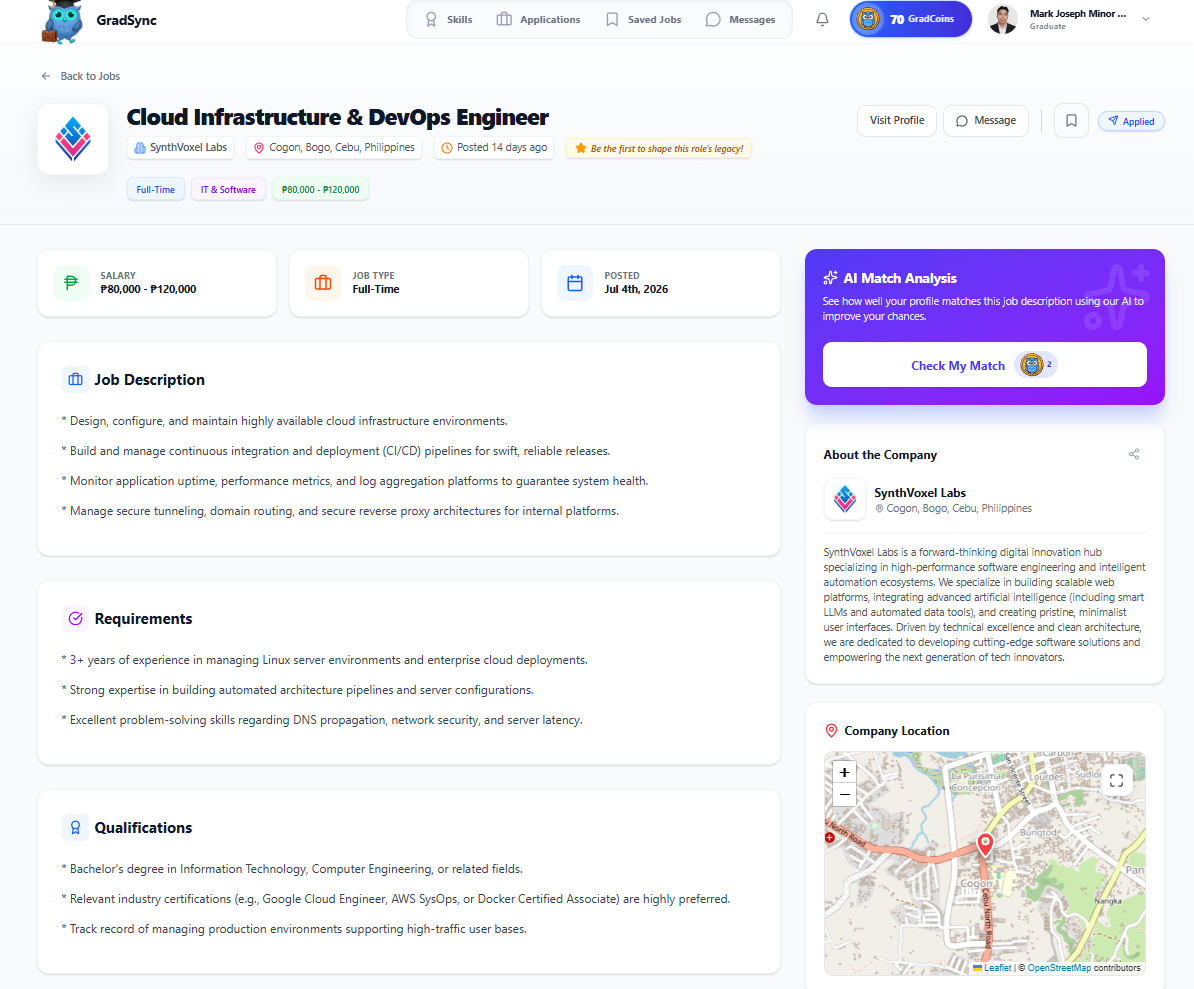Click the back arrow icon
Screen dimensions: 1194x989
click(x=46, y=76)
